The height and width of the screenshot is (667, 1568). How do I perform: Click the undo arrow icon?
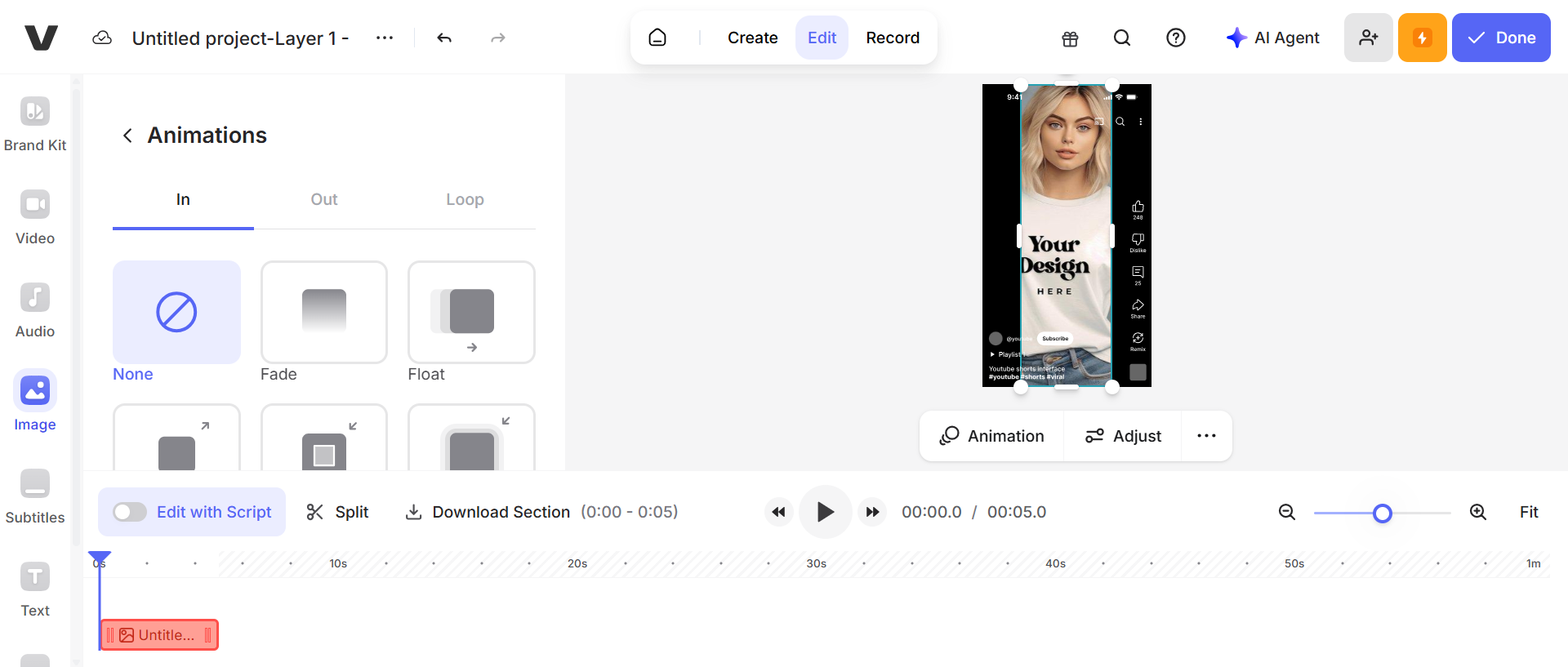coord(444,38)
